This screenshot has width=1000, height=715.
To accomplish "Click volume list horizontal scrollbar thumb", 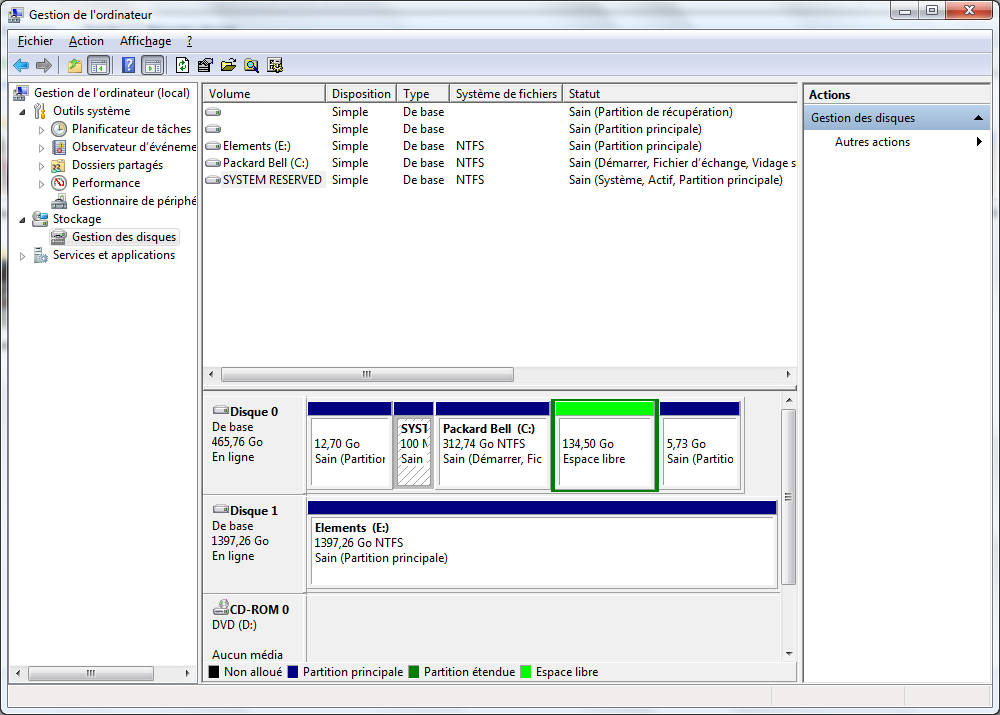I will pyautogui.click(x=367, y=374).
